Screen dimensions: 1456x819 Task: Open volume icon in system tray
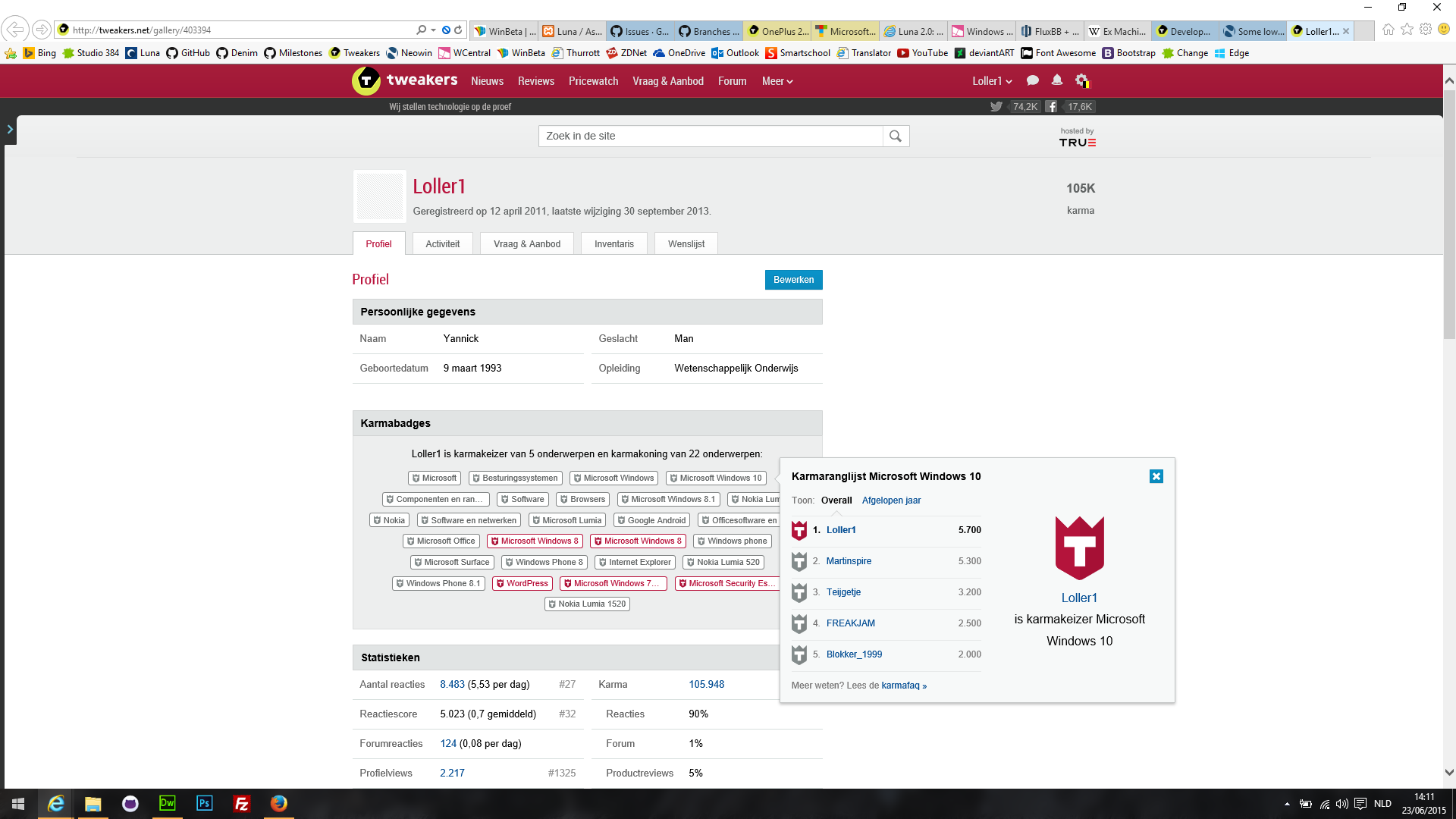coord(1342,804)
